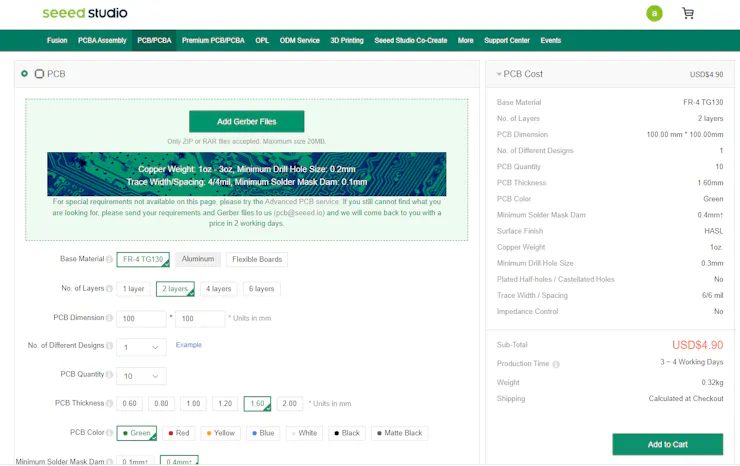Pick White PCB color
Viewport: 740px width, 466px height.
point(304,433)
